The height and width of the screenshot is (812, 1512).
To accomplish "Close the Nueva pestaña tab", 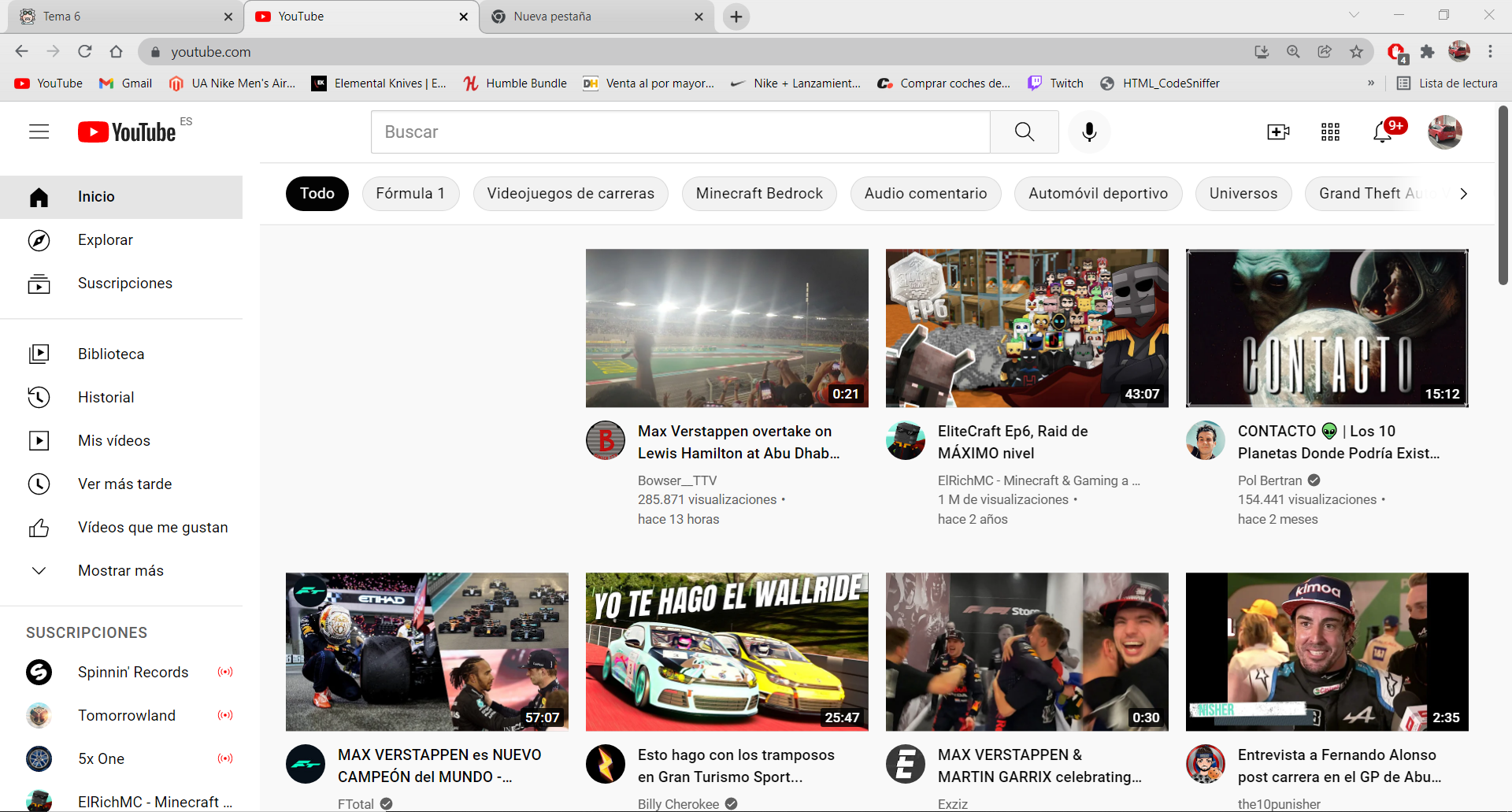I will point(699,17).
